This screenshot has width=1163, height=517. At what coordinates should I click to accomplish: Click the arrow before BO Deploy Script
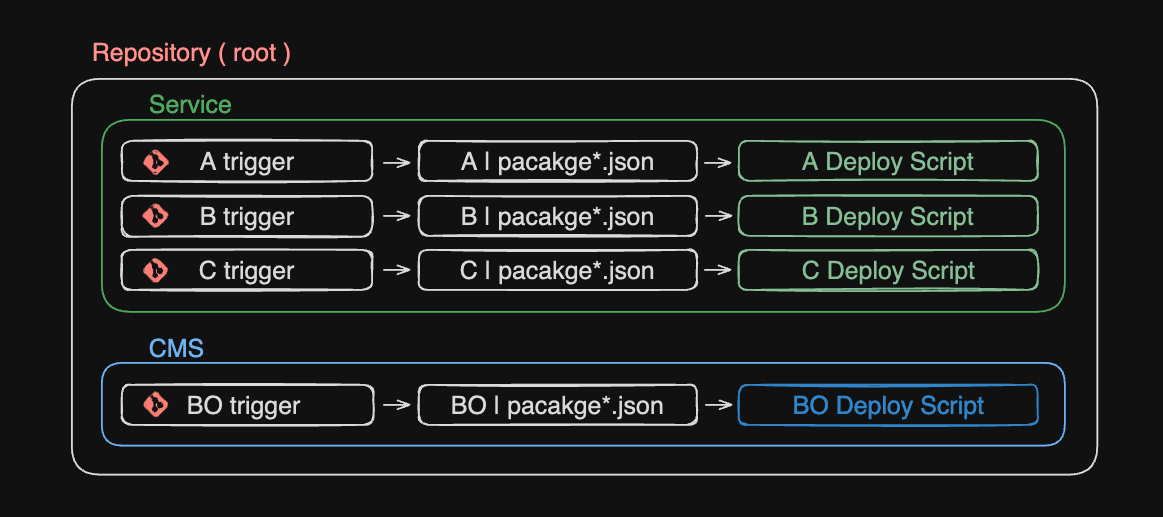pos(717,405)
